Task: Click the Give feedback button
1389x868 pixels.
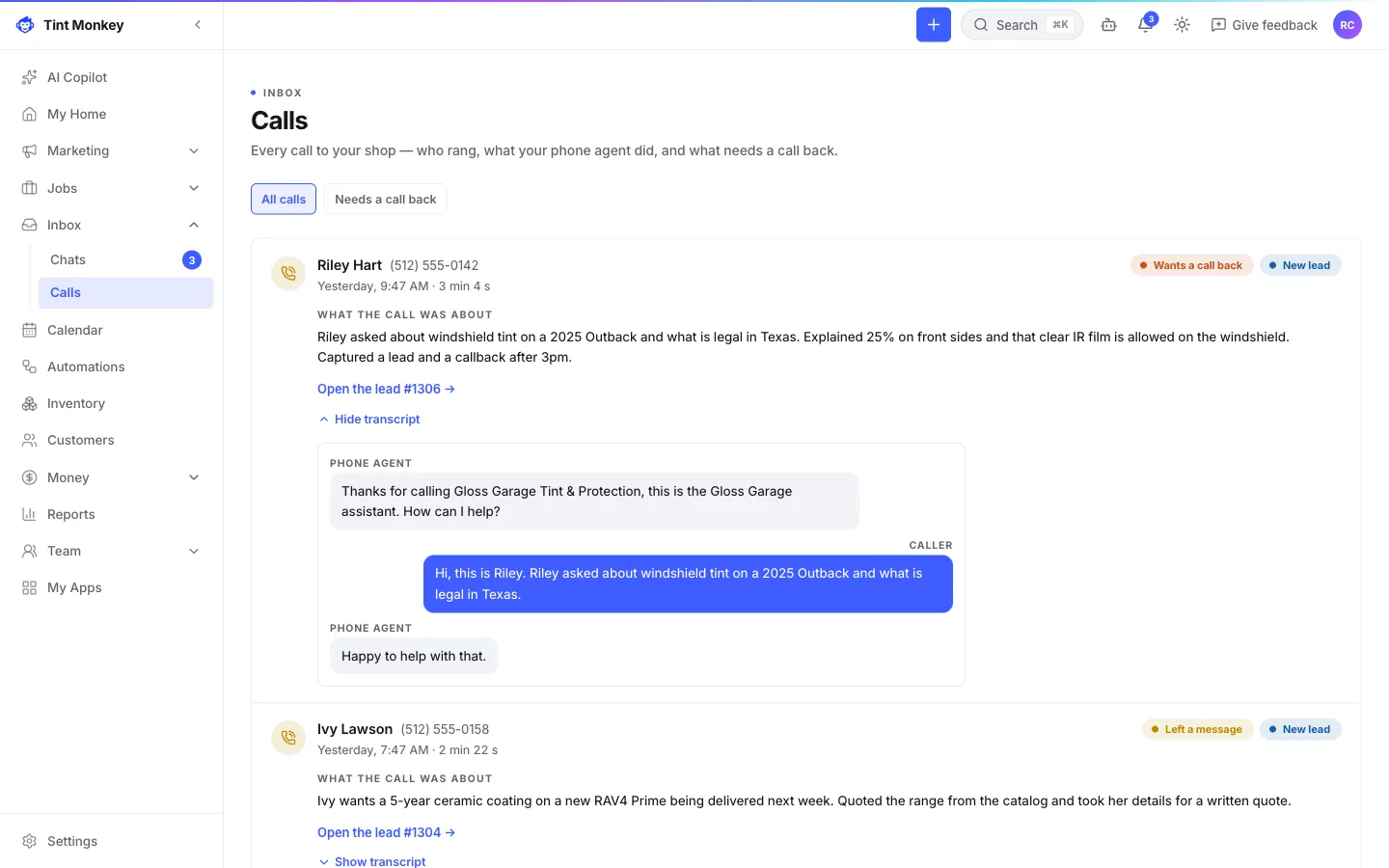Action: pos(1264,25)
